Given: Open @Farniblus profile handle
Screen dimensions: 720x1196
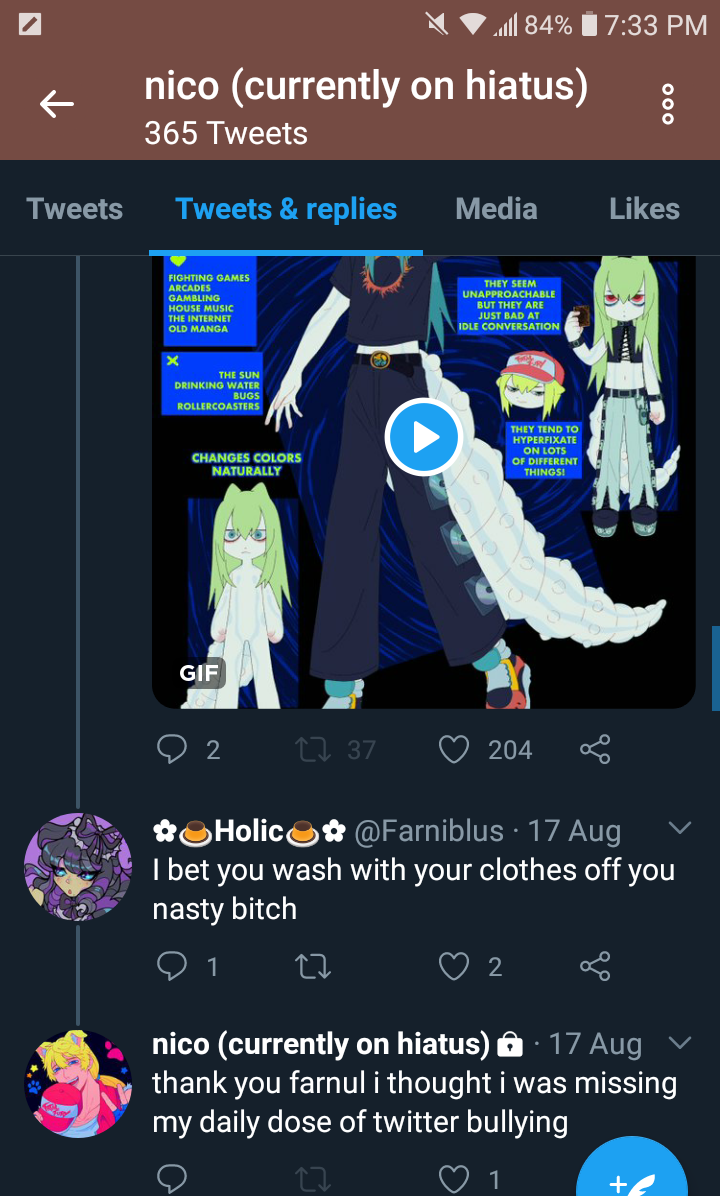Looking at the screenshot, I should [429, 831].
